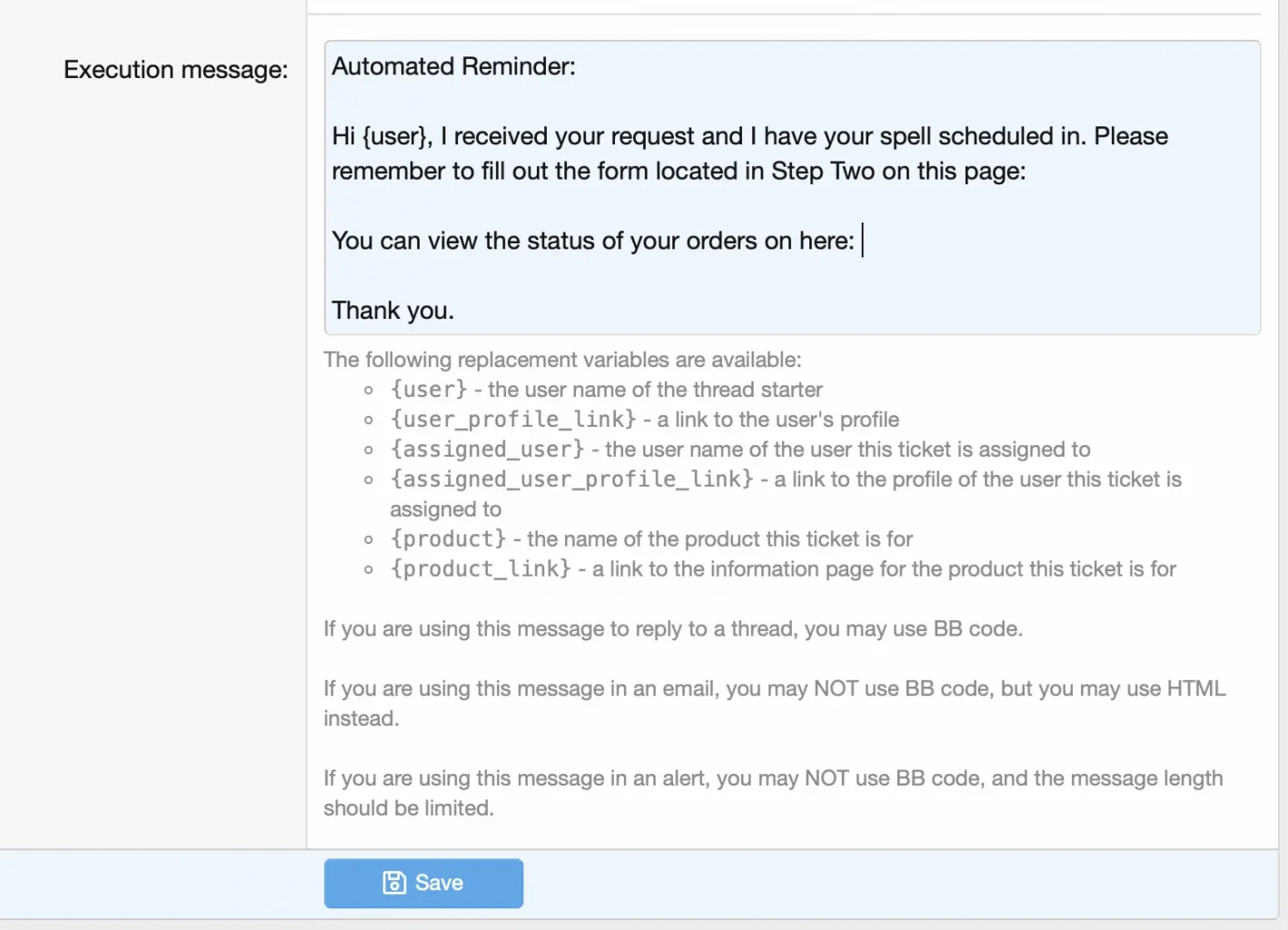The width and height of the screenshot is (1288, 930).
Task: Click the floppy disk icon on Save
Action: [x=394, y=883]
